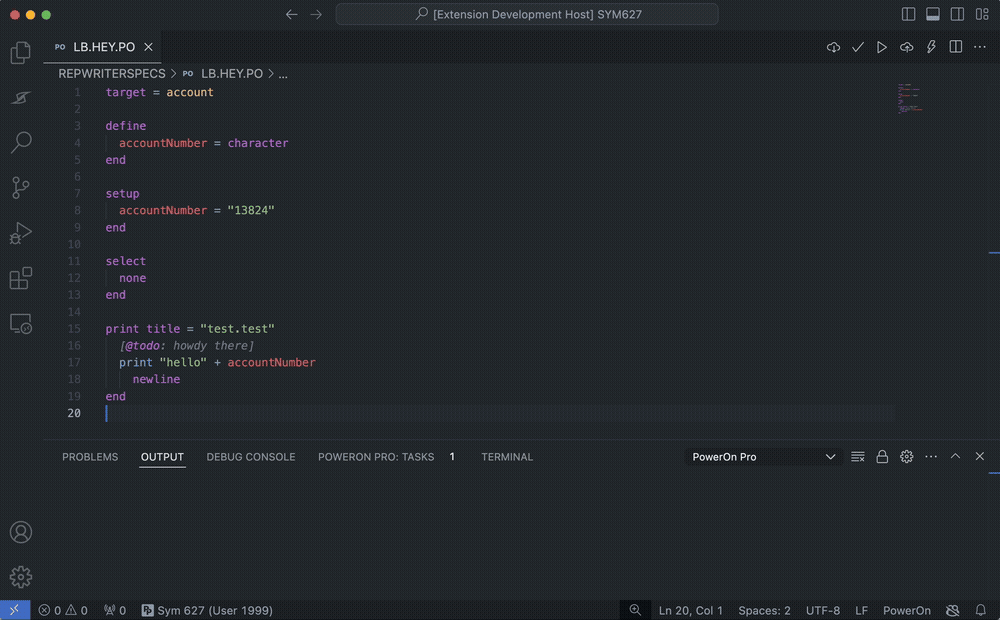Viewport: 1000px width, 620px height.
Task: Click Sym 627 (User 1999) in status bar
Action: tap(207, 610)
